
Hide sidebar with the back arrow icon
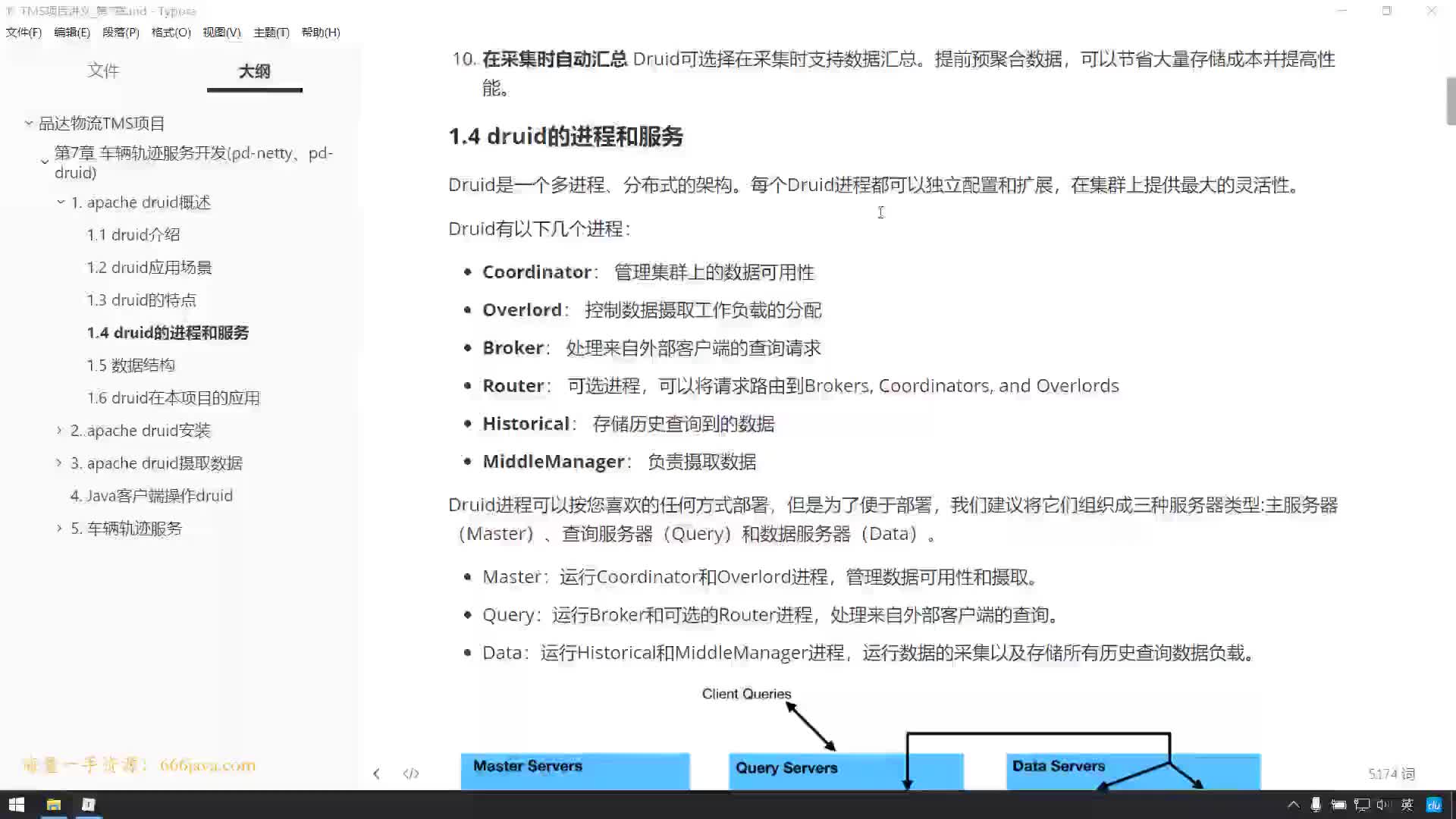tap(376, 773)
